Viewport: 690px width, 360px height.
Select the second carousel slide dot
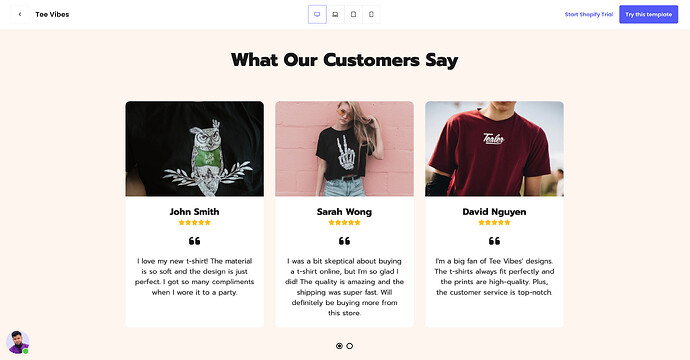(x=349, y=346)
